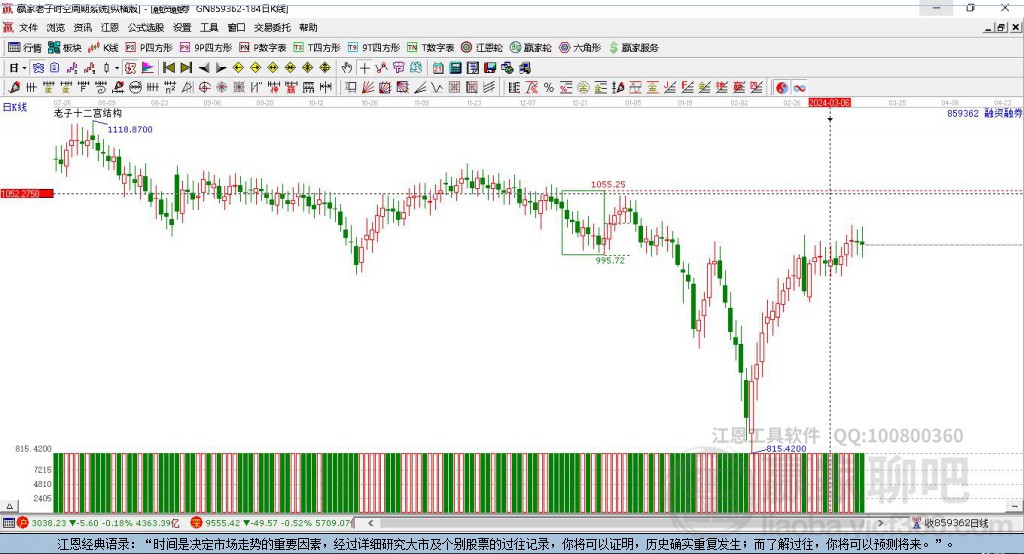Select the 六角形 hexagon tool
Image resolution: width=1024 pixels, height=554 pixels.
pos(579,47)
